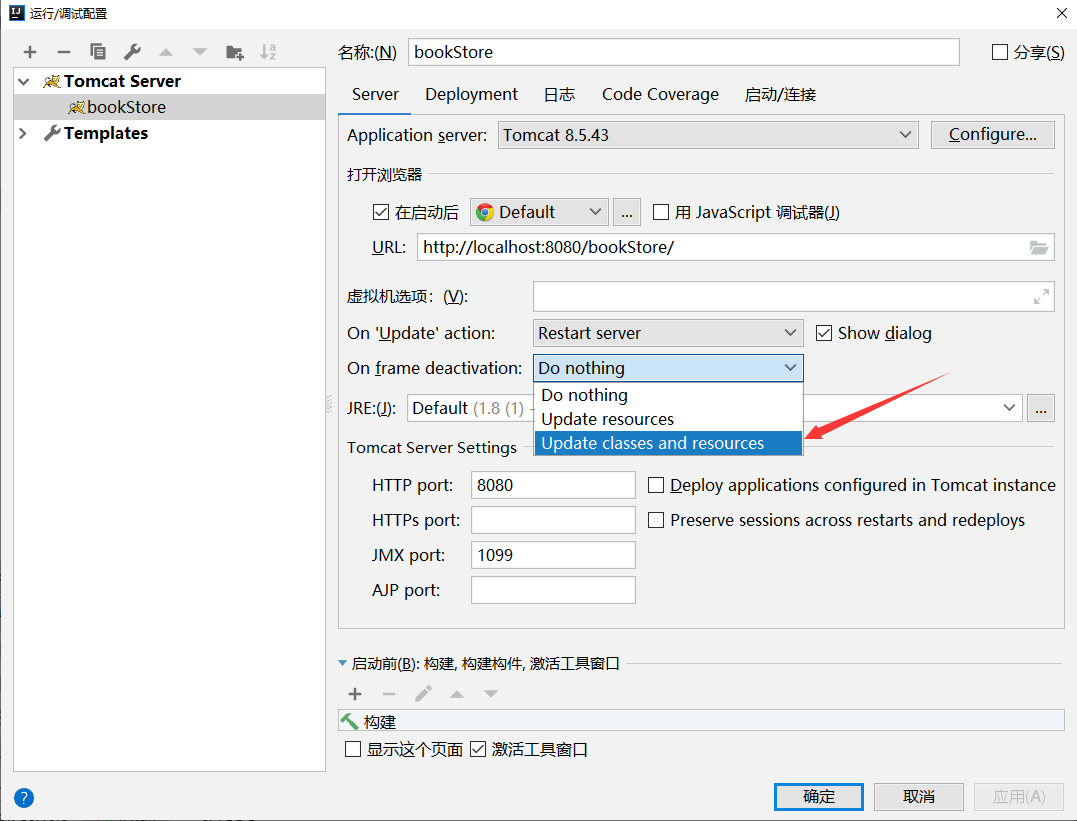Remove the selected before-launch task
1077x821 pixels.
[389, 694]
